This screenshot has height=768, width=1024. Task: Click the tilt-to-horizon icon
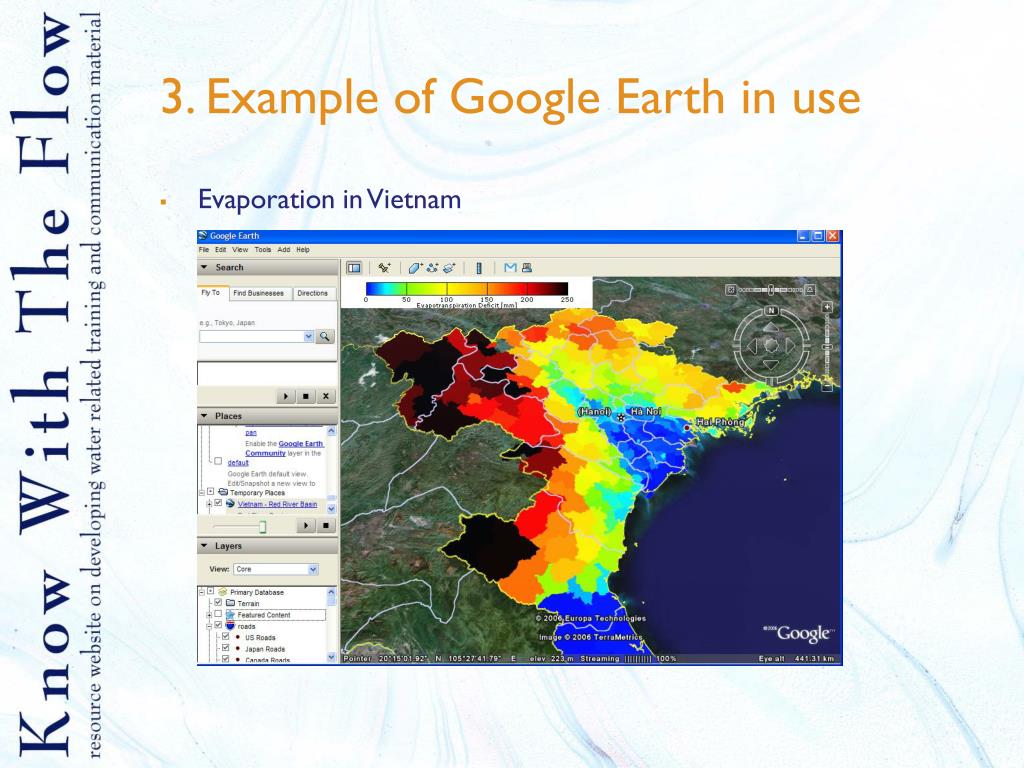tap(810, 289)
